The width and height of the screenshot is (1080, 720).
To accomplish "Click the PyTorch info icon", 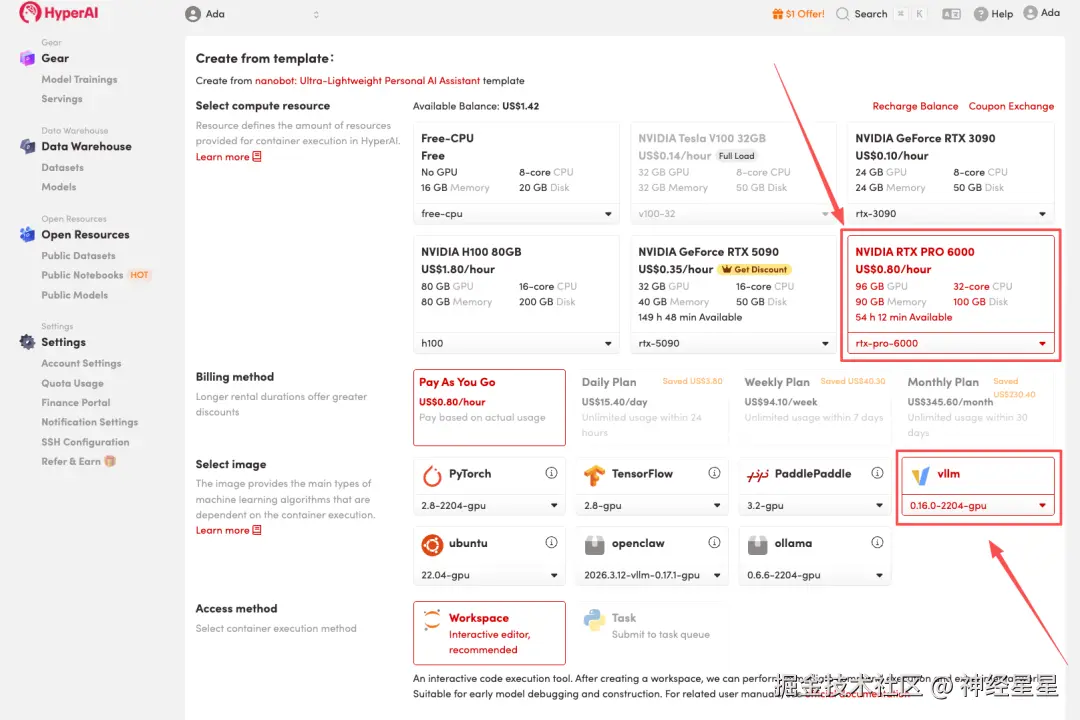I will tap(551, 473).
